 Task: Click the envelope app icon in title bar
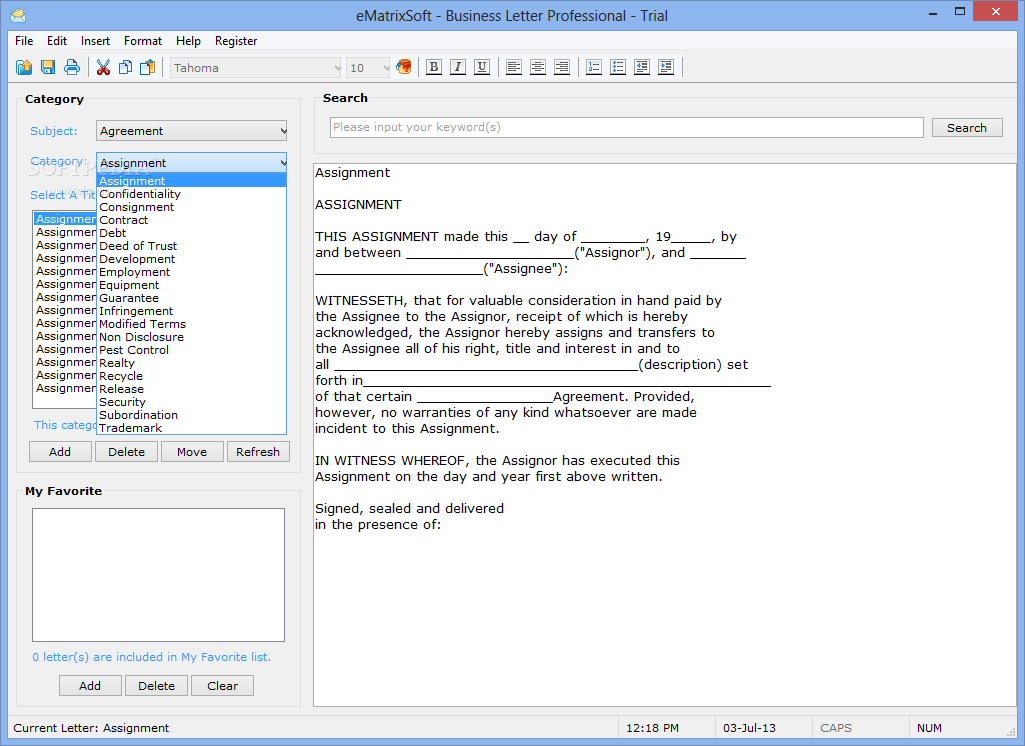point(18,15)
